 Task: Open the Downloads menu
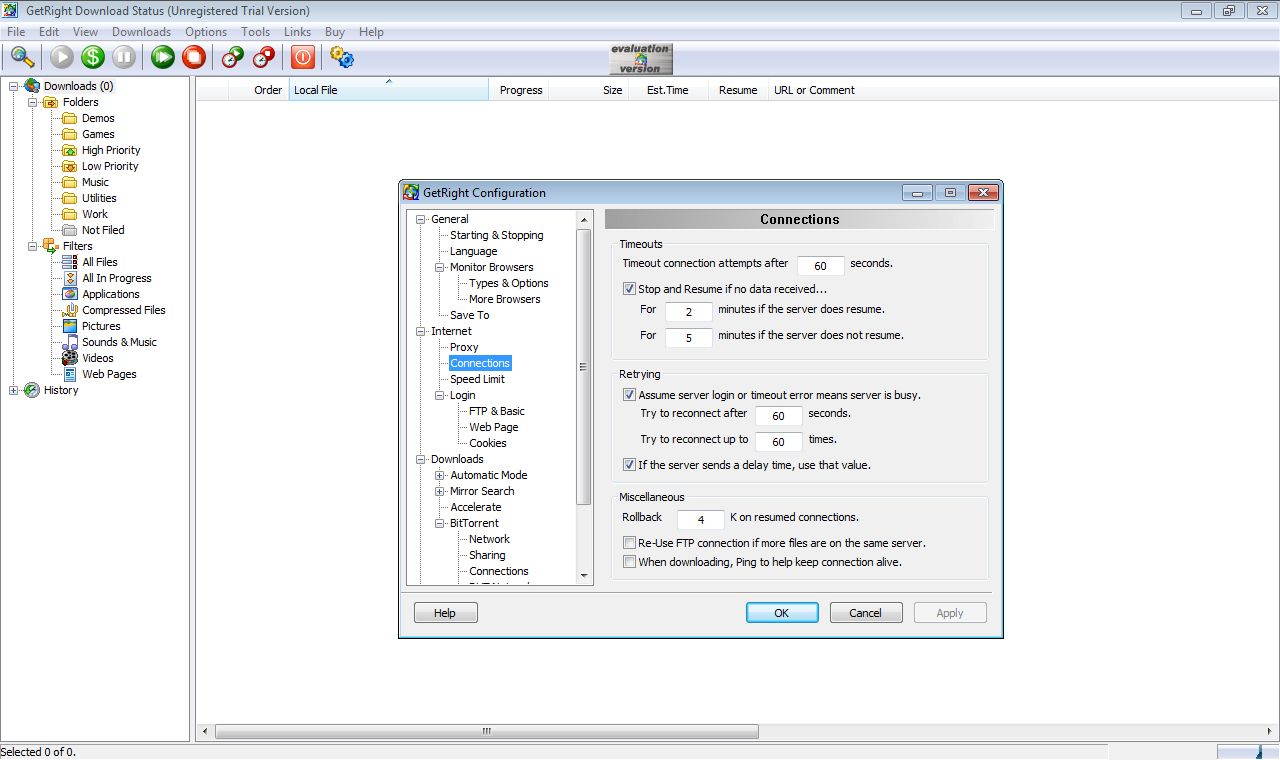tap(141, 32)
